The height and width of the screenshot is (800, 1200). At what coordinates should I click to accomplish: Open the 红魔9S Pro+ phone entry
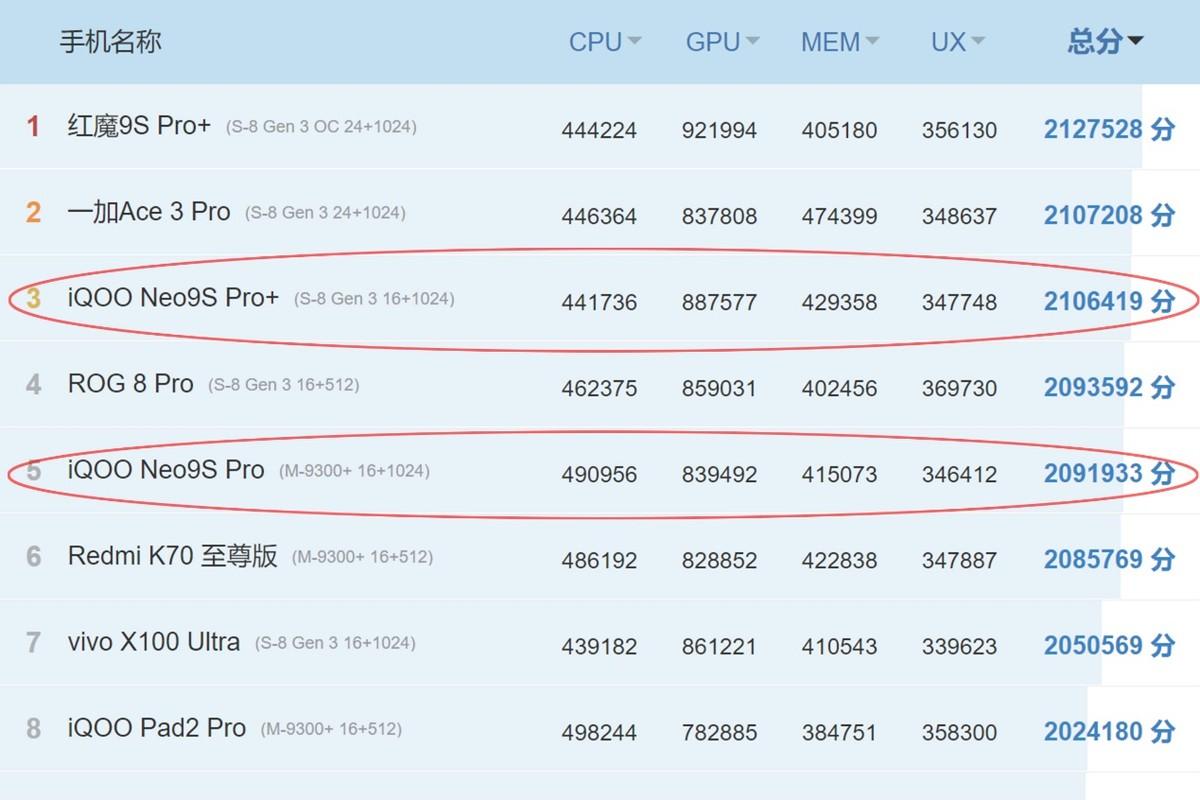coord(139,126)
